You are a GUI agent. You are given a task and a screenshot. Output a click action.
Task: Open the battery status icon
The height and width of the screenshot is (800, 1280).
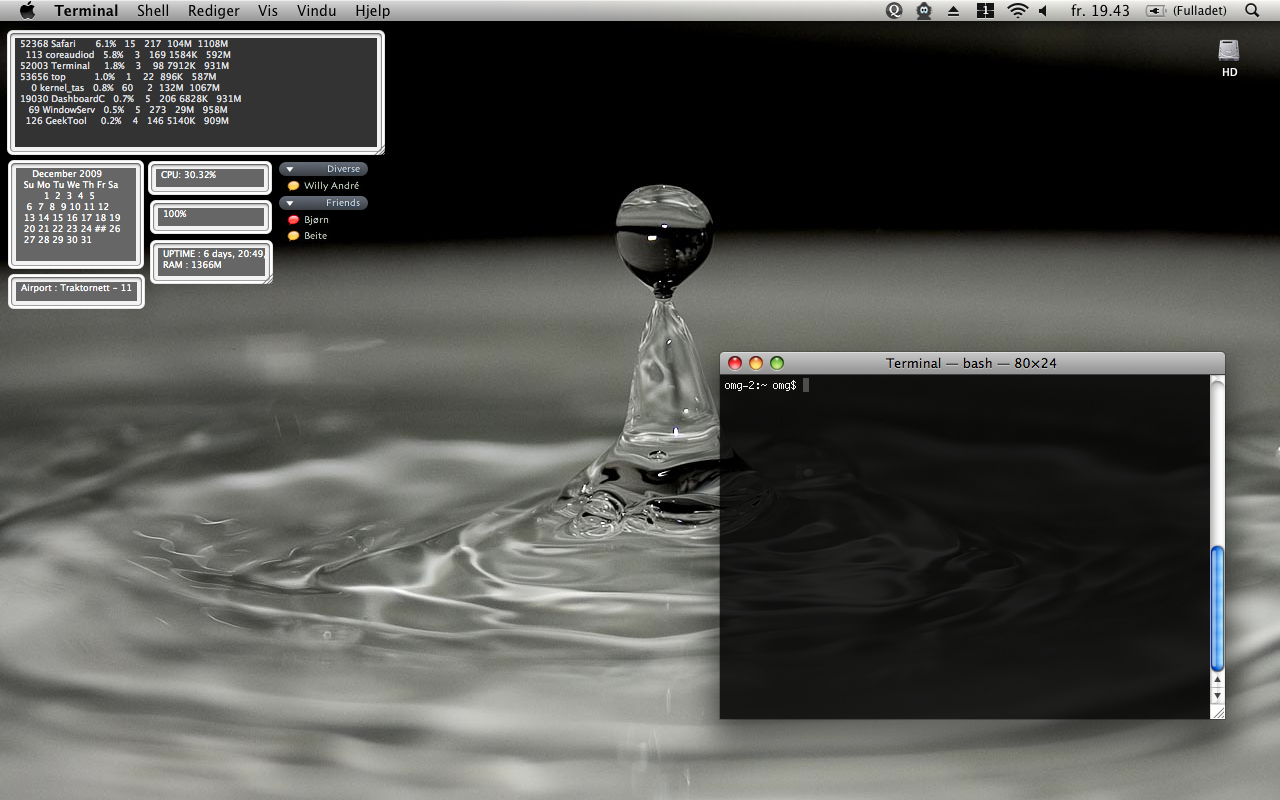point(1157,11)
